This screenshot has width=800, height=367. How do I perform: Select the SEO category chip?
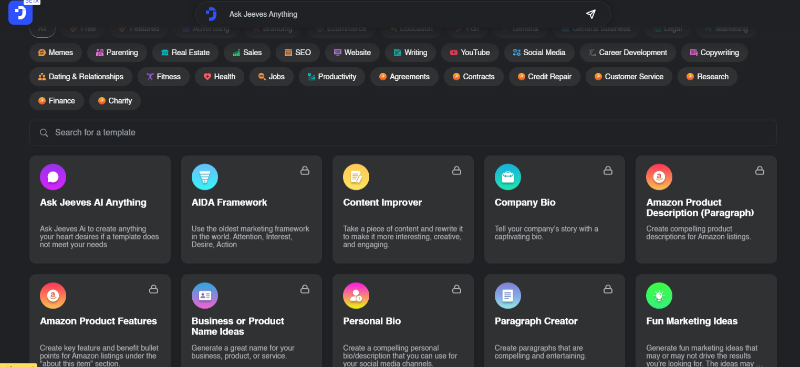tap(298, 53)
